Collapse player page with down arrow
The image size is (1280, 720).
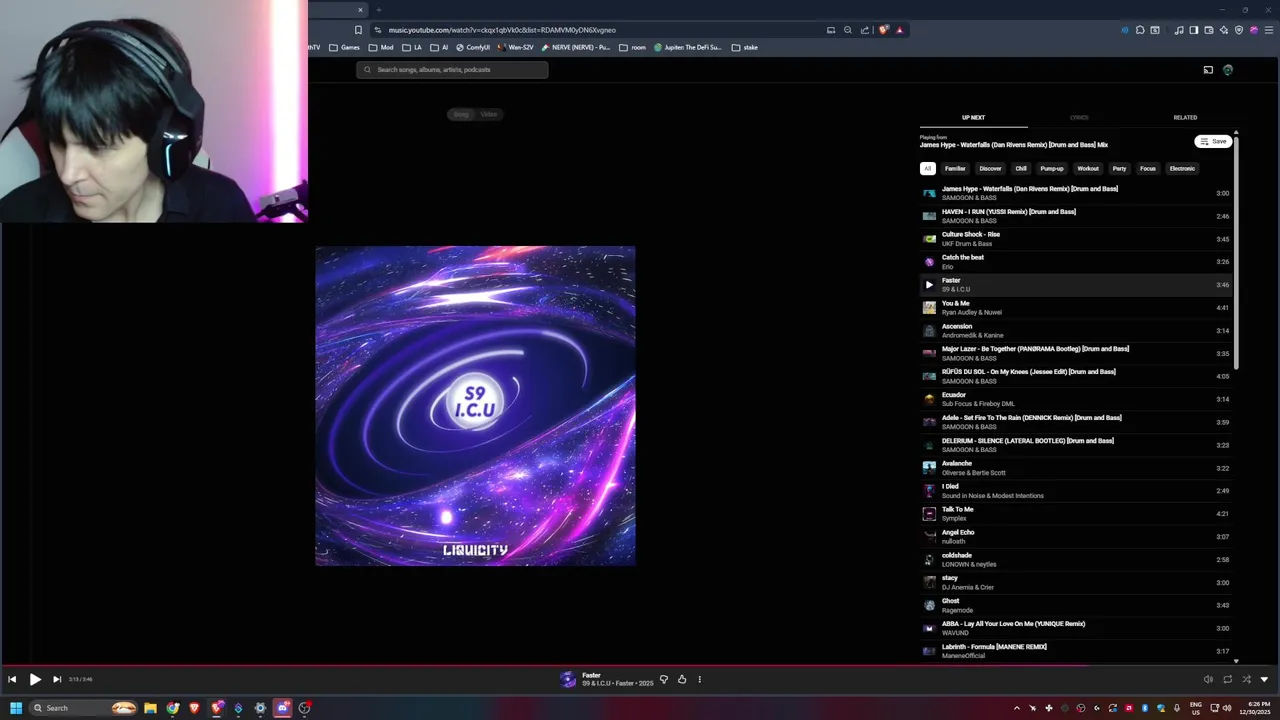1265,679
